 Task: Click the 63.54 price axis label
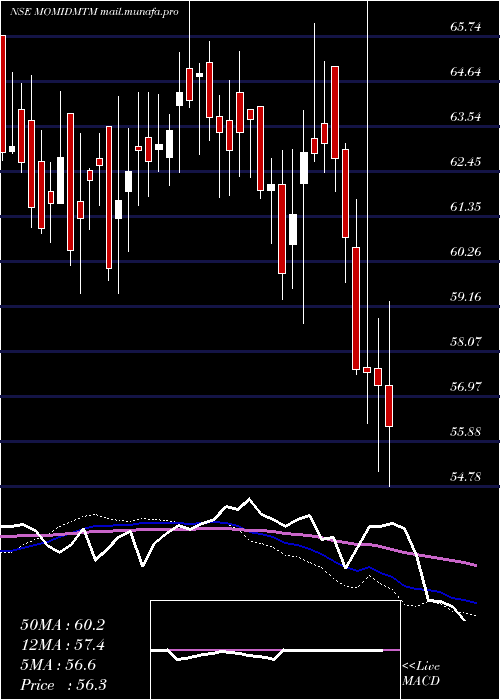click(x=466, y=117)
